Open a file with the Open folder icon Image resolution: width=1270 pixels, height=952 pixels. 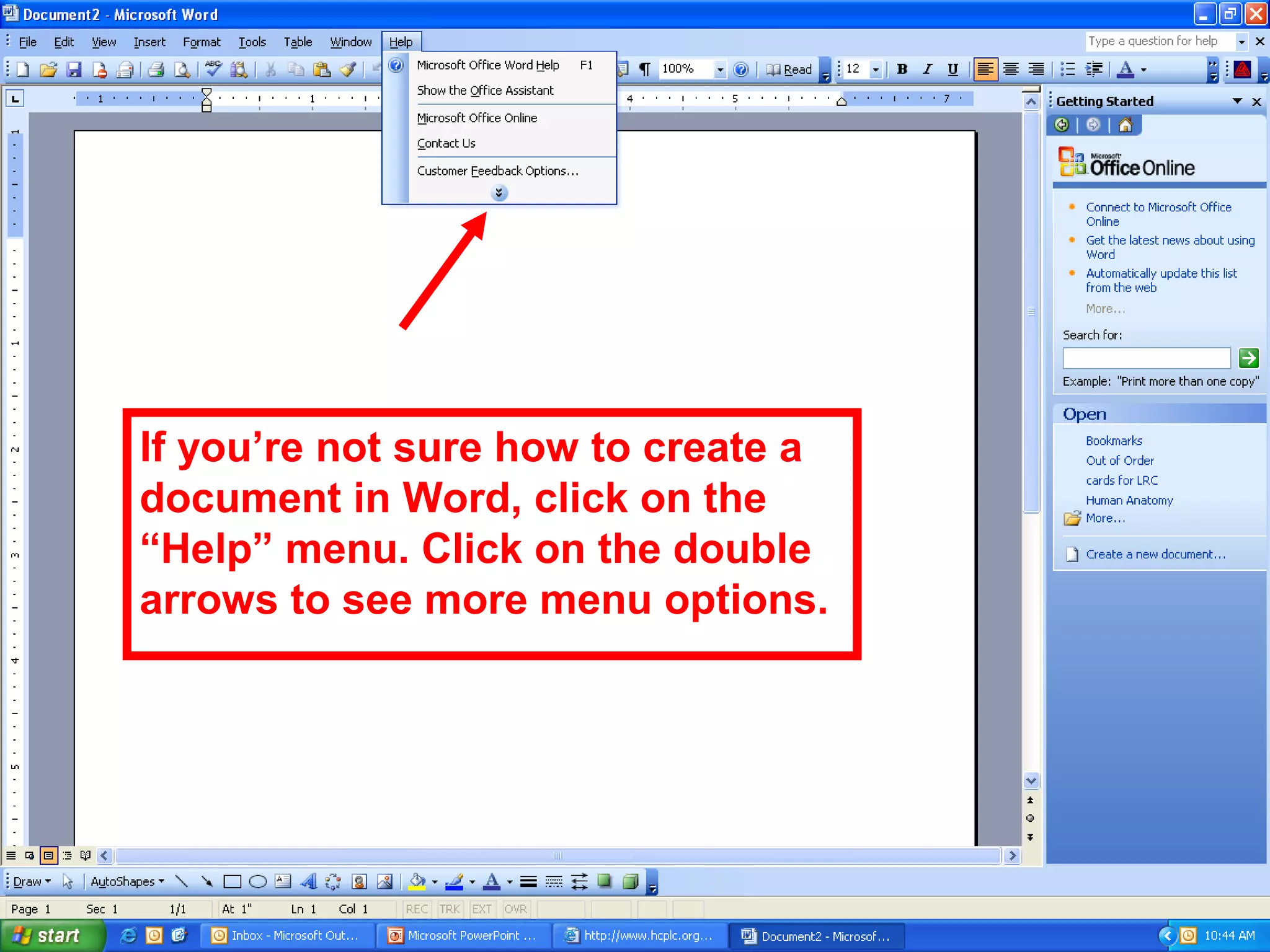[48, 69]
